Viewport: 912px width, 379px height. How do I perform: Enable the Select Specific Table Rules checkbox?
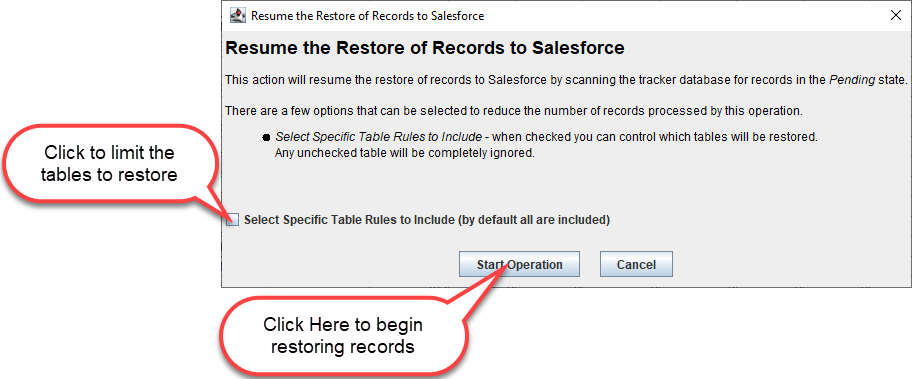[x=233, y=220]
